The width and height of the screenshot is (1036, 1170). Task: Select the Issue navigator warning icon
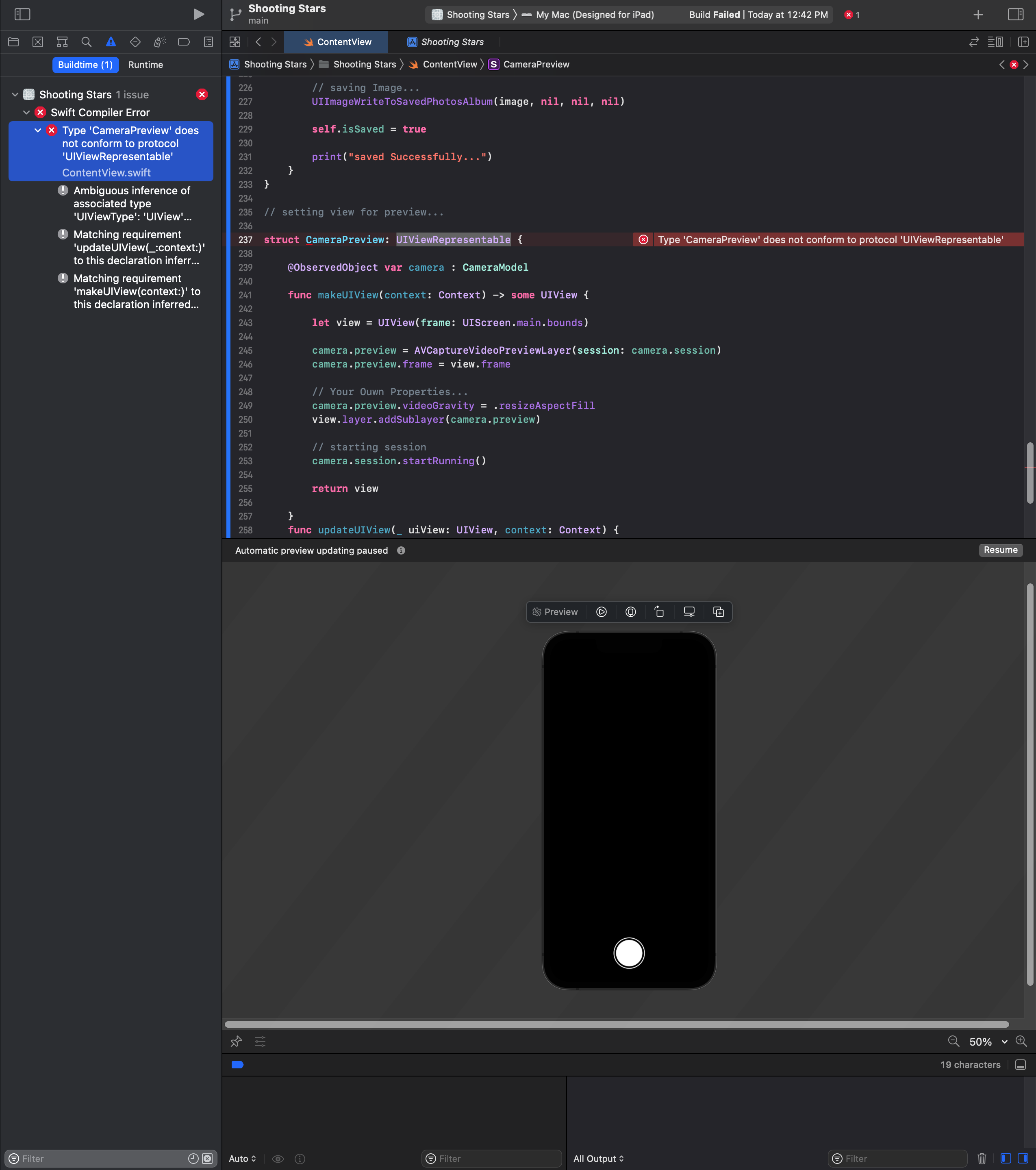click(x=111, y=42)
